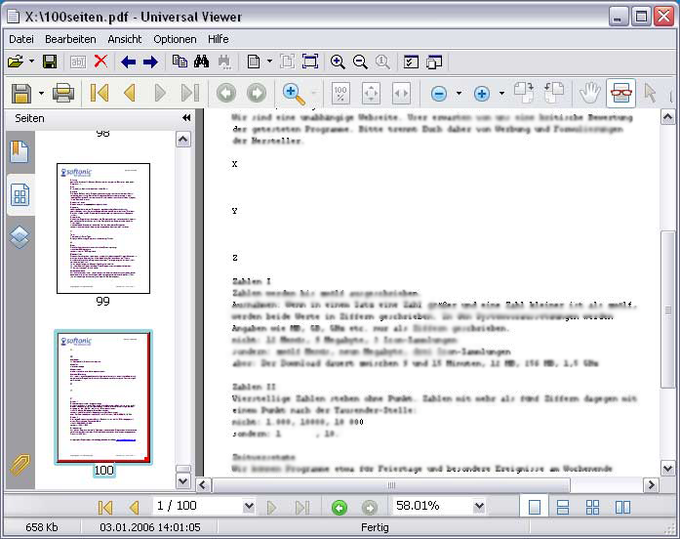Collapse the Seiten panel with double arrows

pyautogui.click(x=186, y=118)
